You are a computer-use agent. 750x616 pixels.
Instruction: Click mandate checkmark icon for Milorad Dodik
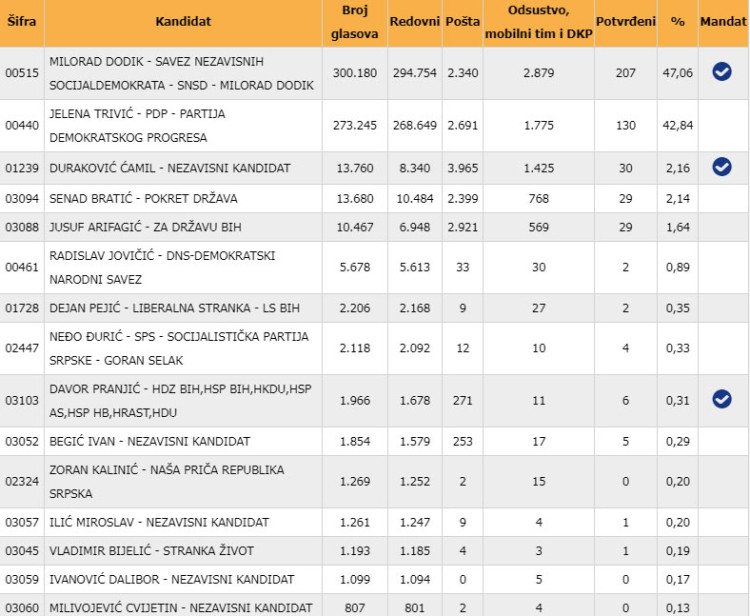click(721, 71)
